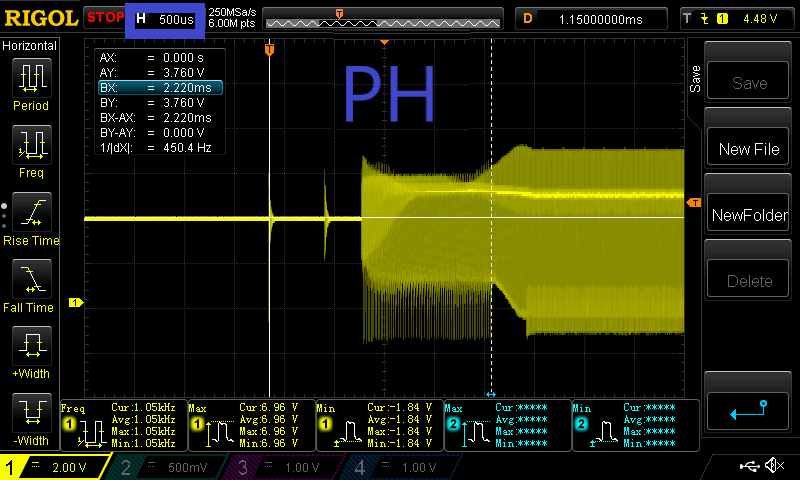Click the 6.00M pts memory depth text
This screenshot has width=800, height=480.
232,23
